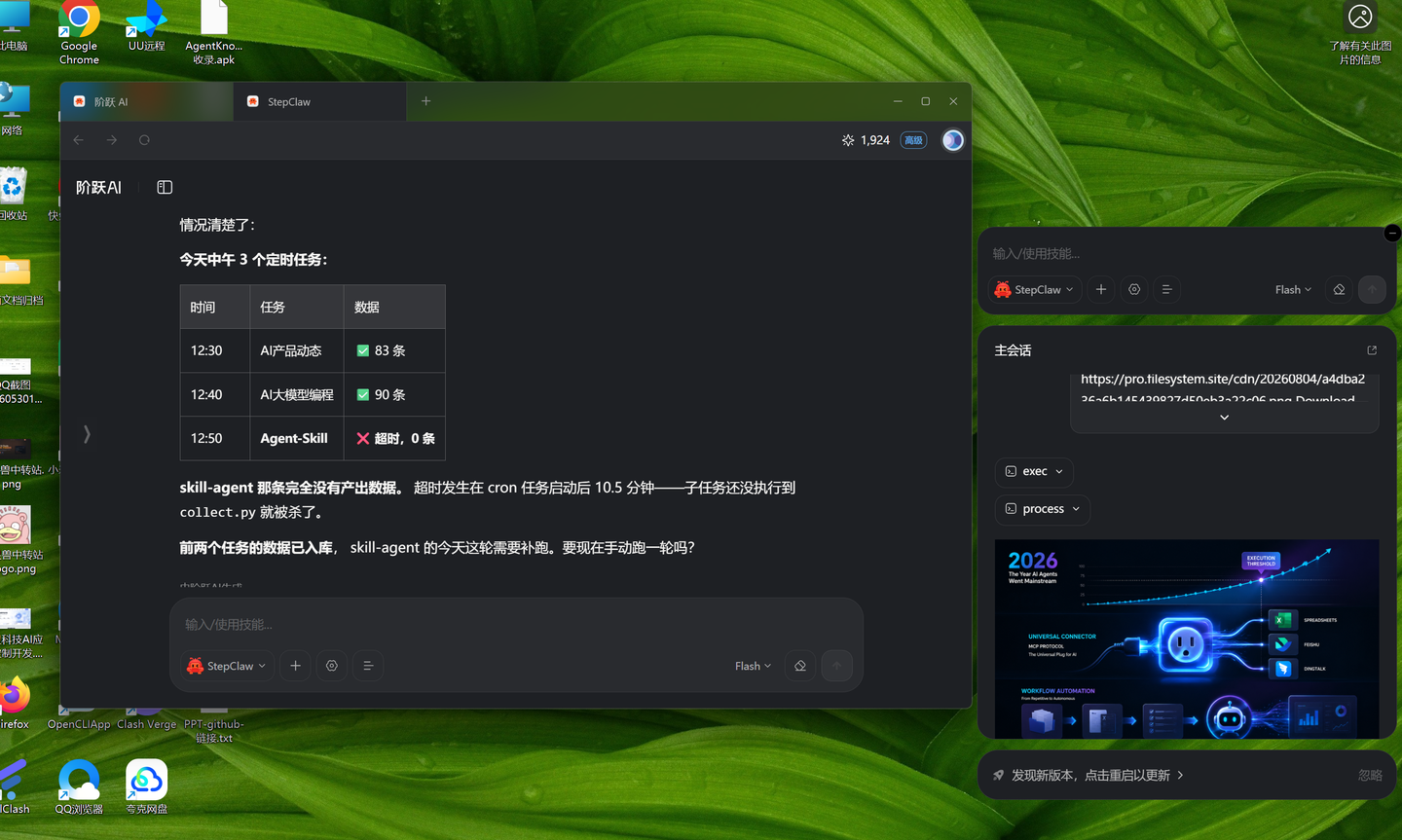Image resolution: width=1402 pixels, height=840 pixels.
Task: Click the 数据 column header
Action: 394,307
